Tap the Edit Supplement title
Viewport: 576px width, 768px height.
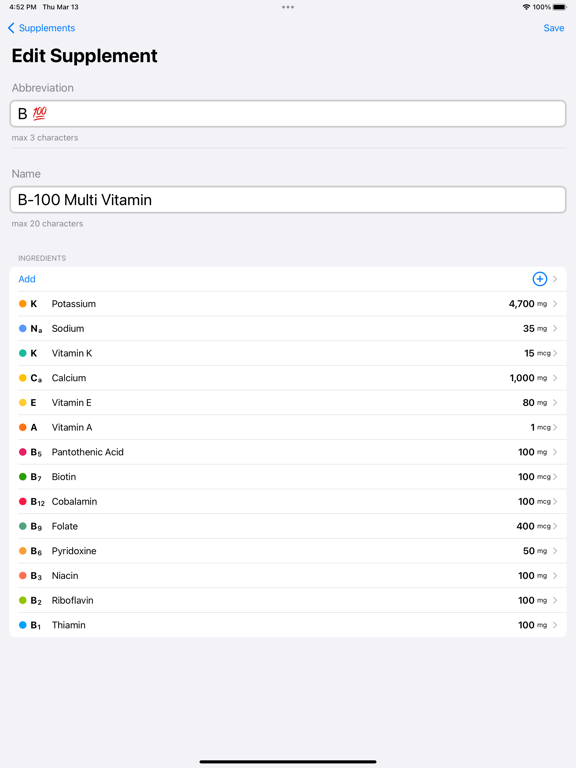pos(84,56)
